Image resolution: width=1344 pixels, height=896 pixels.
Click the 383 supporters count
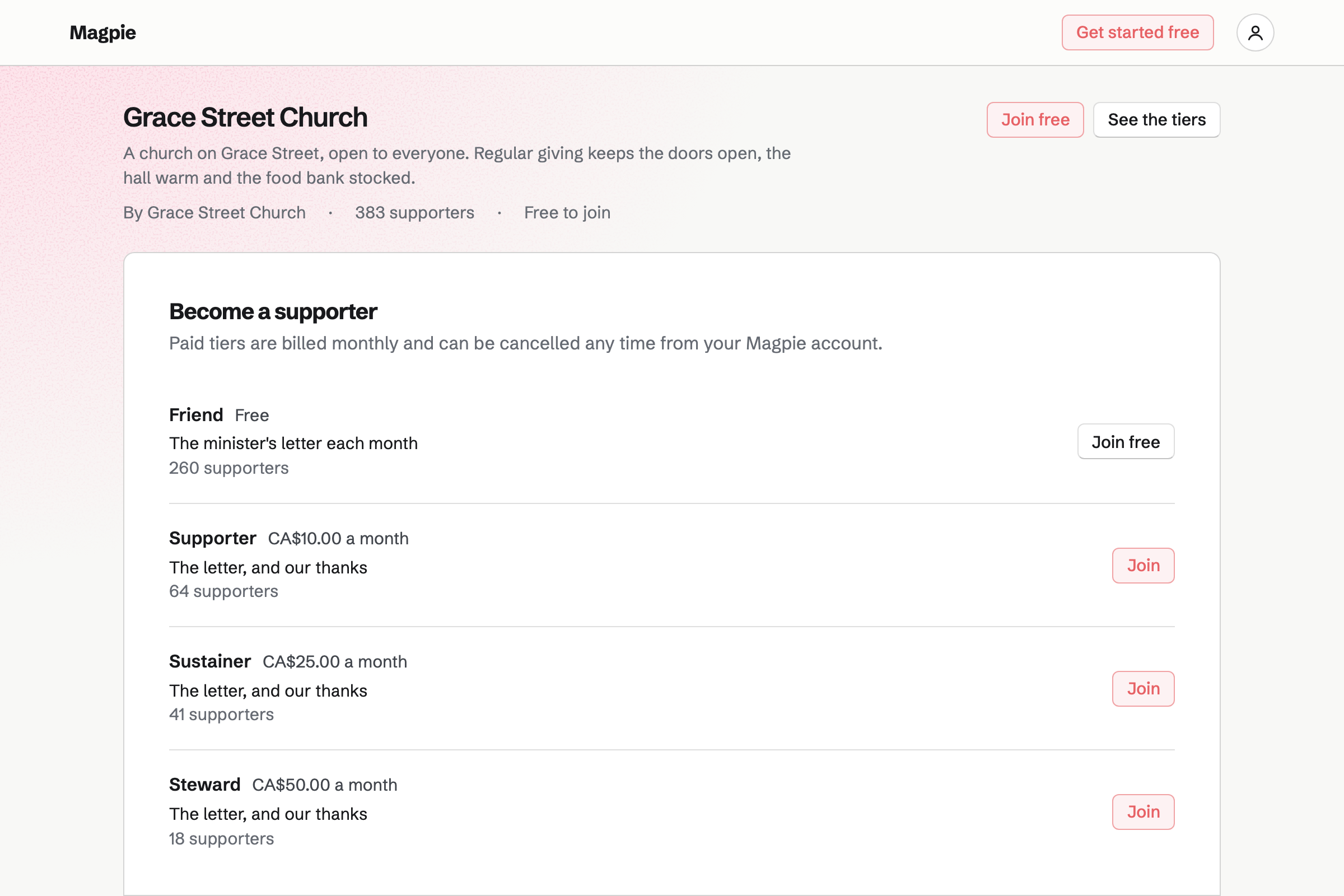coord(414,213)
